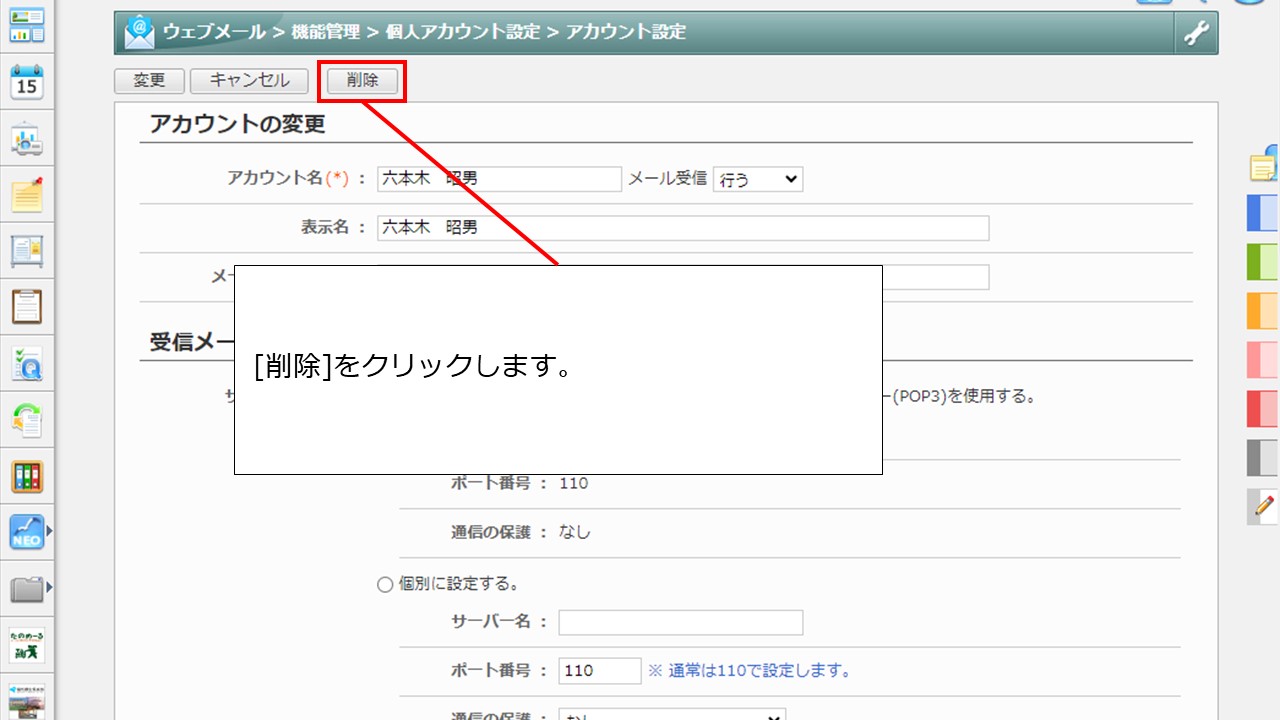
Task: Select the green color tab on right
Action: [1263, 261]
